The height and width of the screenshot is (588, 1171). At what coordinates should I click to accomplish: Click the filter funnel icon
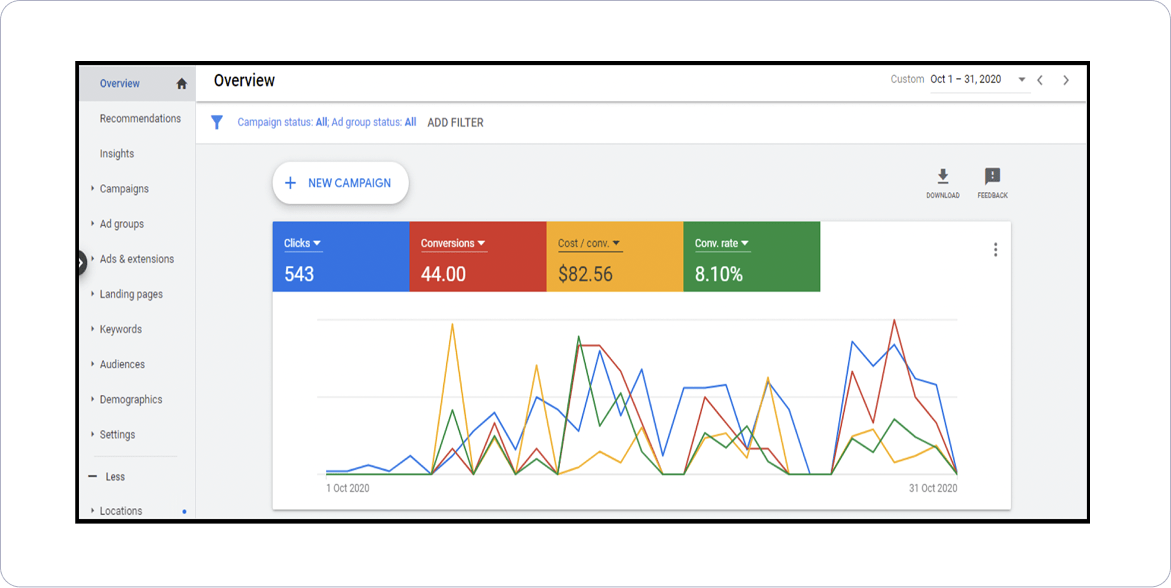point(216,122)
